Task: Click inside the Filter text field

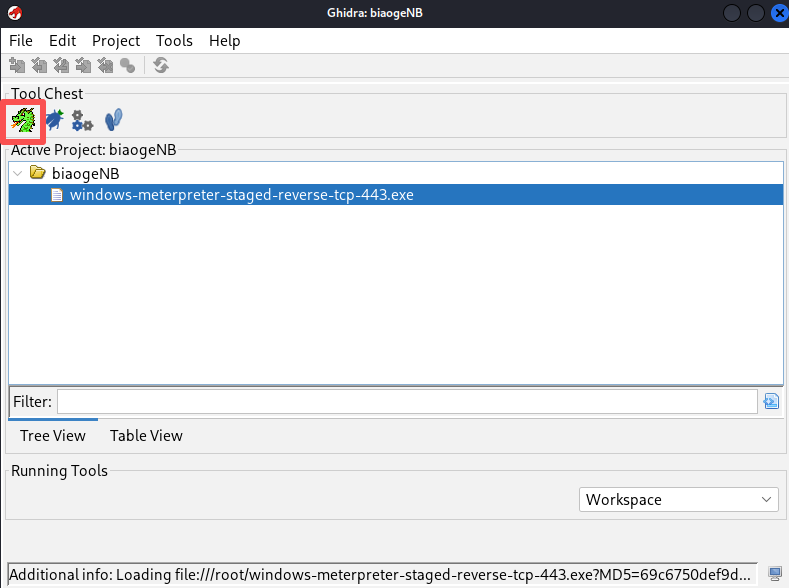Action: point(407,401)
